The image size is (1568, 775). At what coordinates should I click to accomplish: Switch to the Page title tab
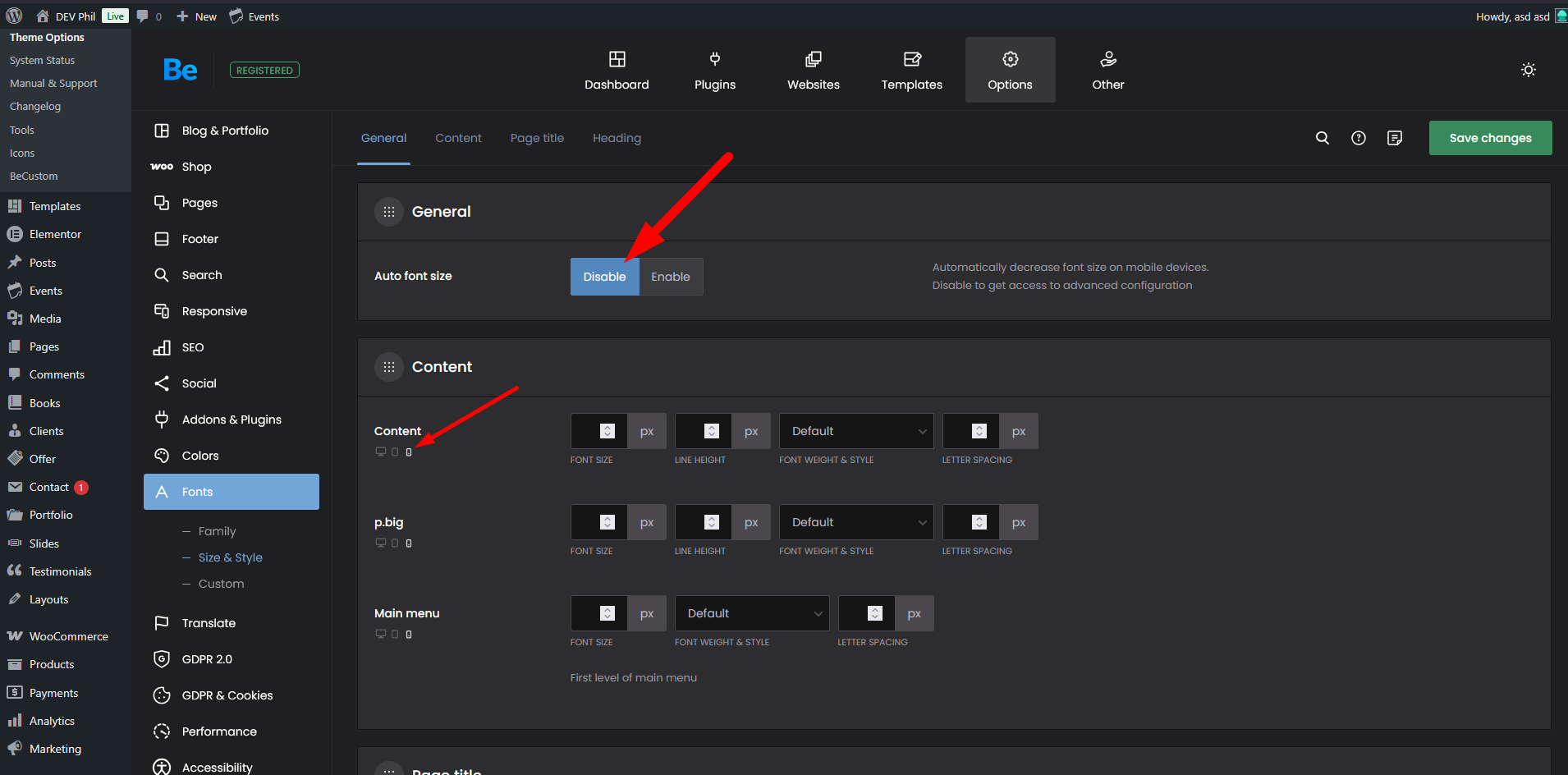tap(537, 138)
